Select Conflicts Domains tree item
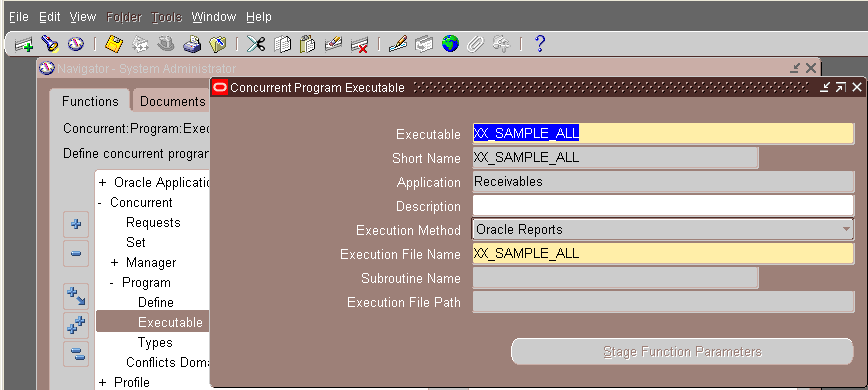The height and width of the screenshot is (390, 868). 168,363
